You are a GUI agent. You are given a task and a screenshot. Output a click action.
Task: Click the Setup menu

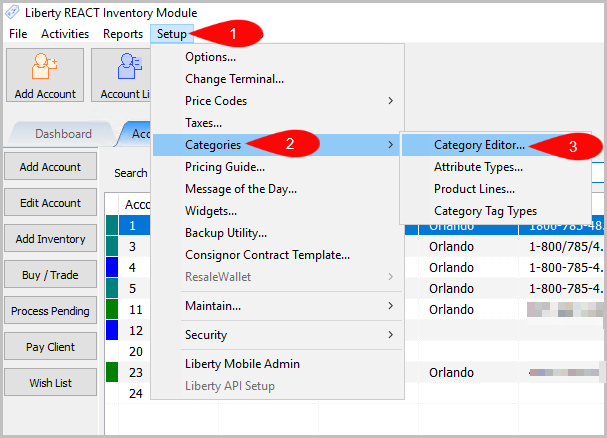(171, 34)
